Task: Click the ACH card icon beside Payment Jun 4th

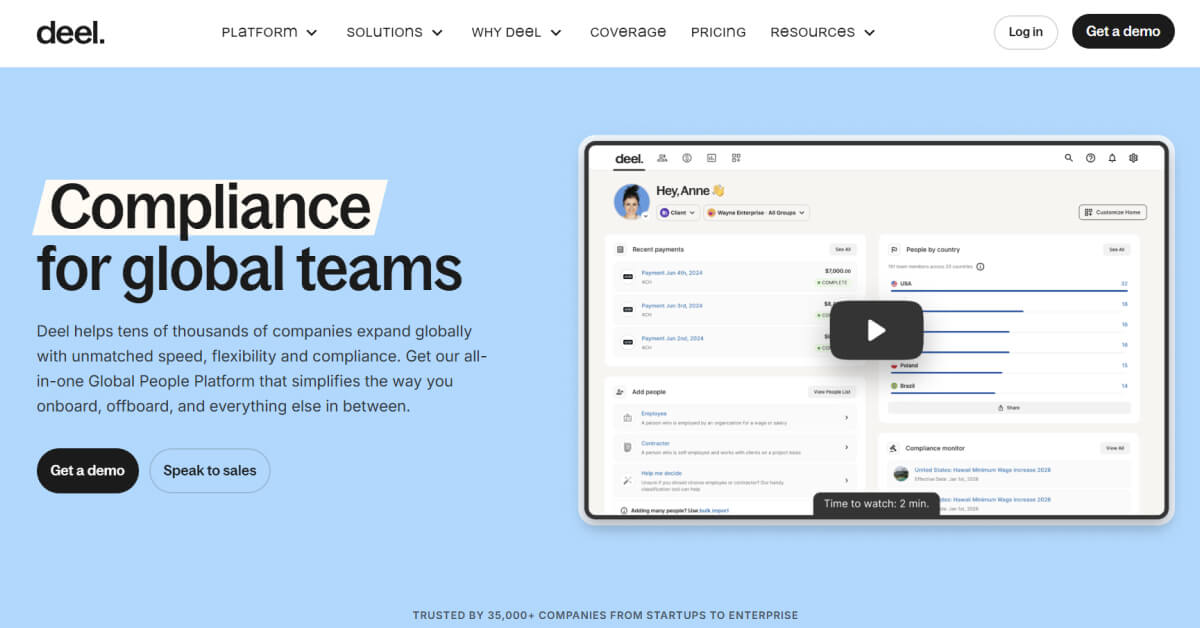Action: pos(628,276)
